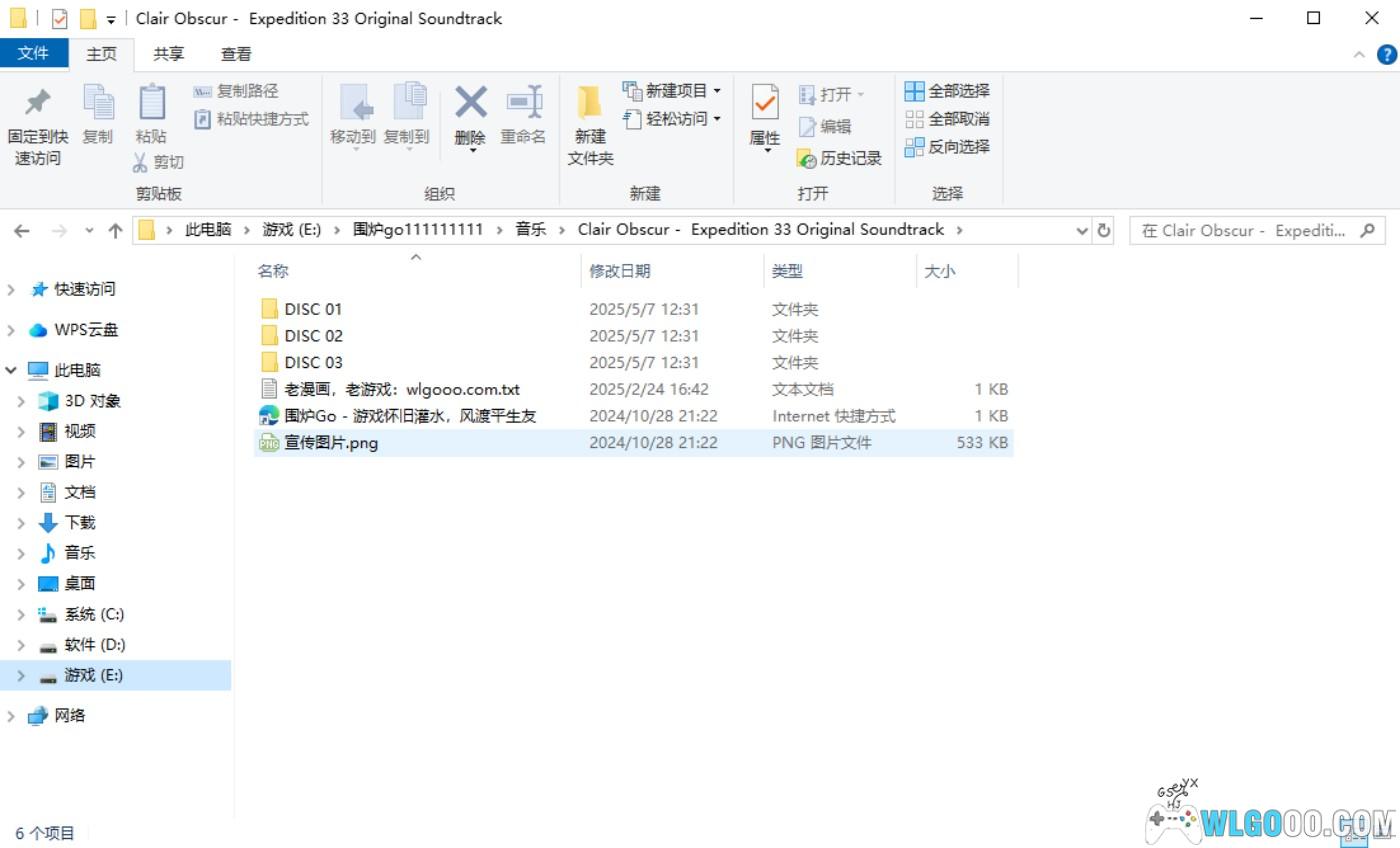Open the New Item (新建项目) dropdown
The image size is (1400, 848).
pyautogui.click(x=717, y=91)
